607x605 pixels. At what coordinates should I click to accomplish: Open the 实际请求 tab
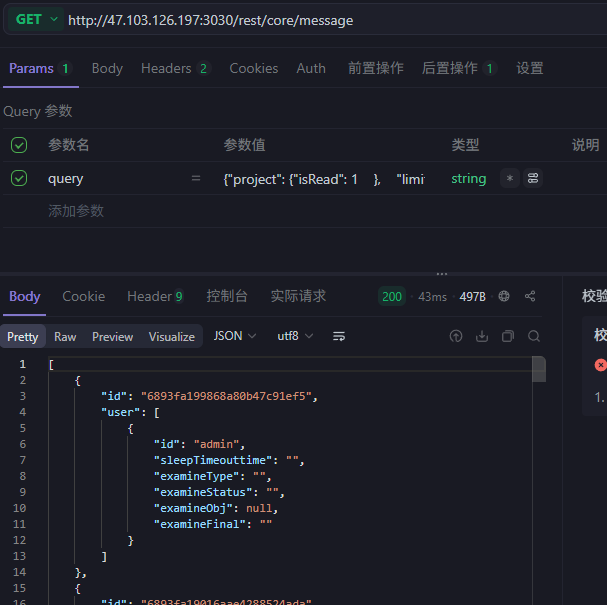point(298,297)
